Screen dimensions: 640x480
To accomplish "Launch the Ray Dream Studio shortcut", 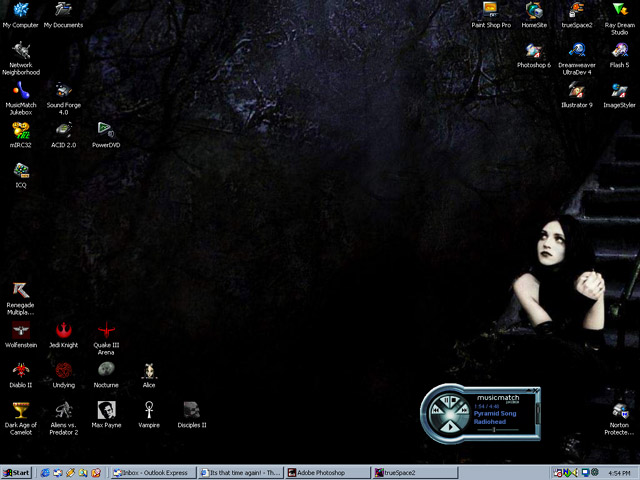I will [x=620, y=18].
